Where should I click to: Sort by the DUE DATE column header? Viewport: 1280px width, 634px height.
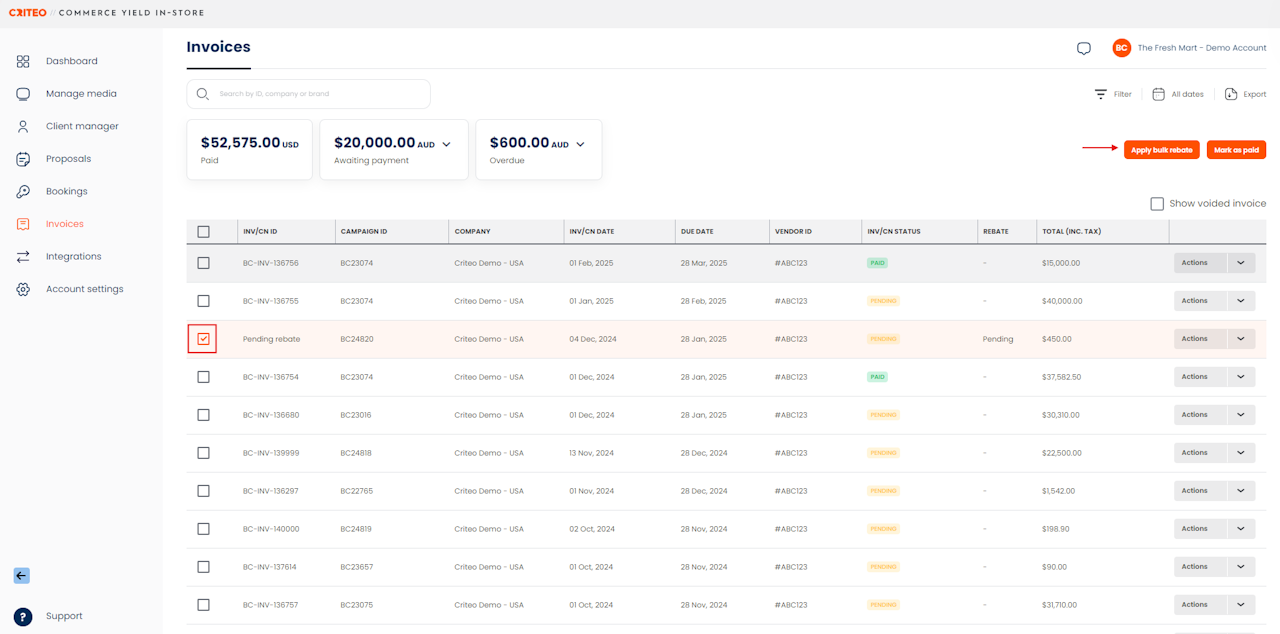[x=697, y=231]
